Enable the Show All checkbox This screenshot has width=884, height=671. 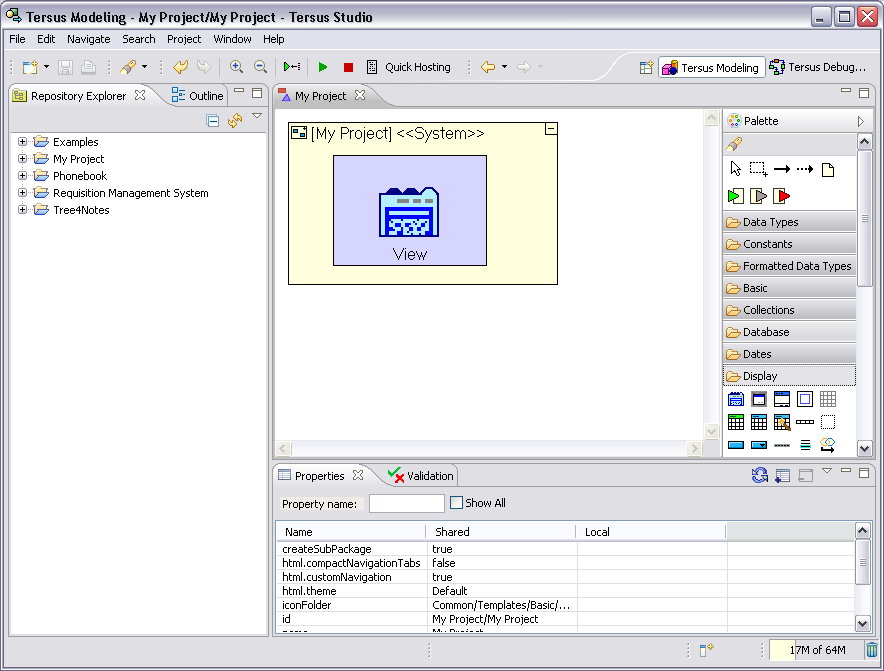457,503
